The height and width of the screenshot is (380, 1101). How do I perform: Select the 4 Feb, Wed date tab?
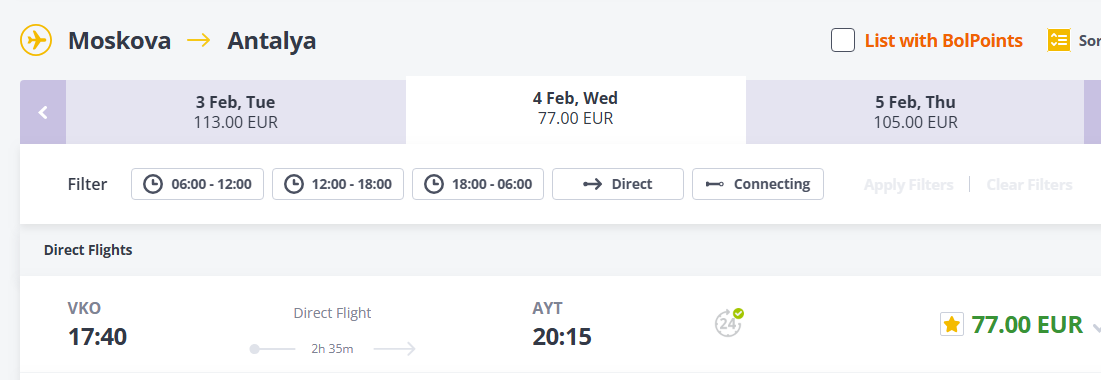576,110
